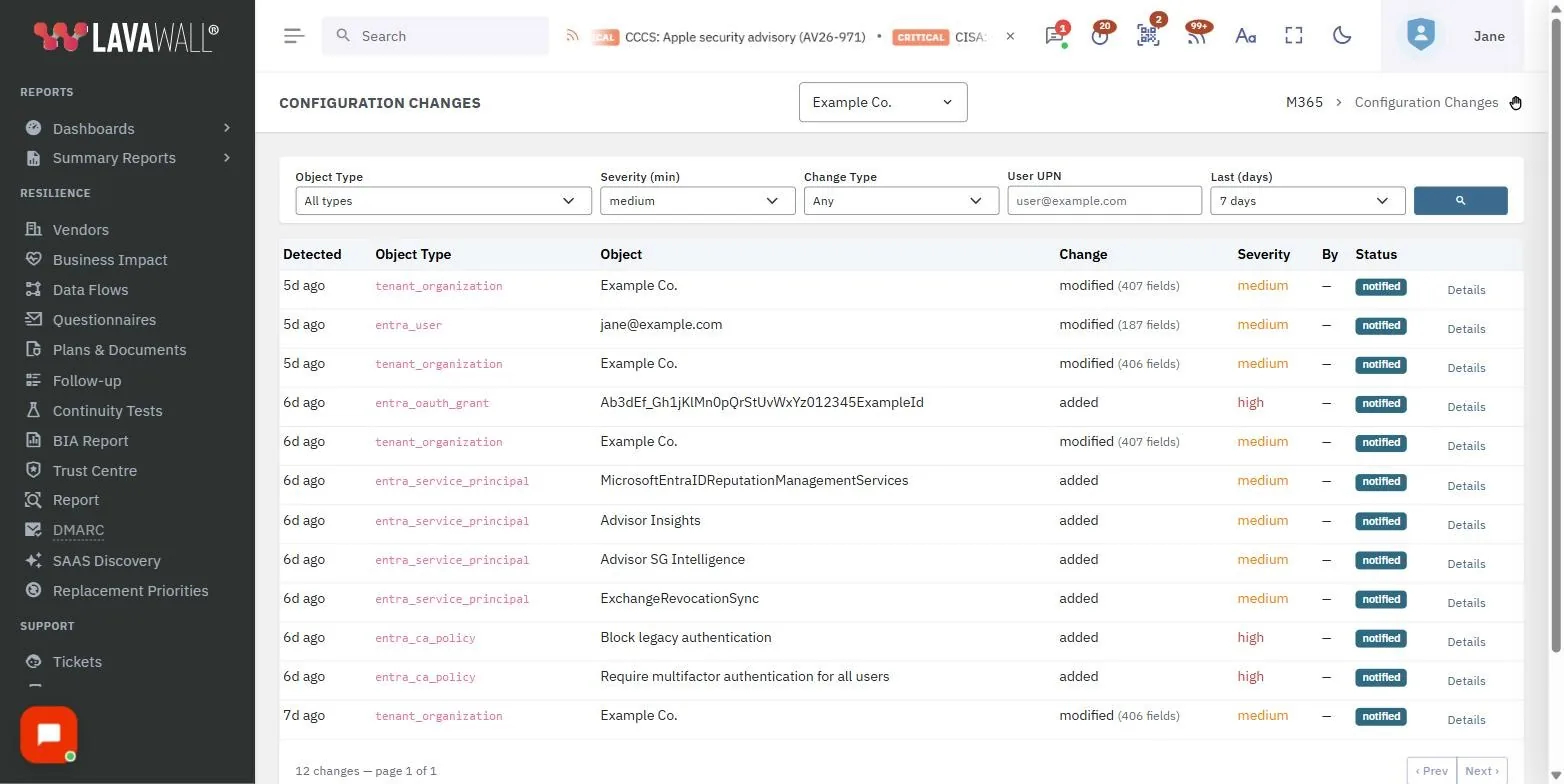The width and height of the screenshot is (1564, 784).
Task: Open Plans & Documents in sidebar
Action: (x=119, y=350)
